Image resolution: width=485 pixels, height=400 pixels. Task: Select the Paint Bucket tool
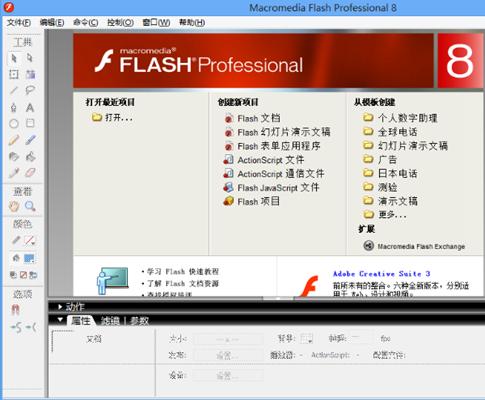click(30, 156)
